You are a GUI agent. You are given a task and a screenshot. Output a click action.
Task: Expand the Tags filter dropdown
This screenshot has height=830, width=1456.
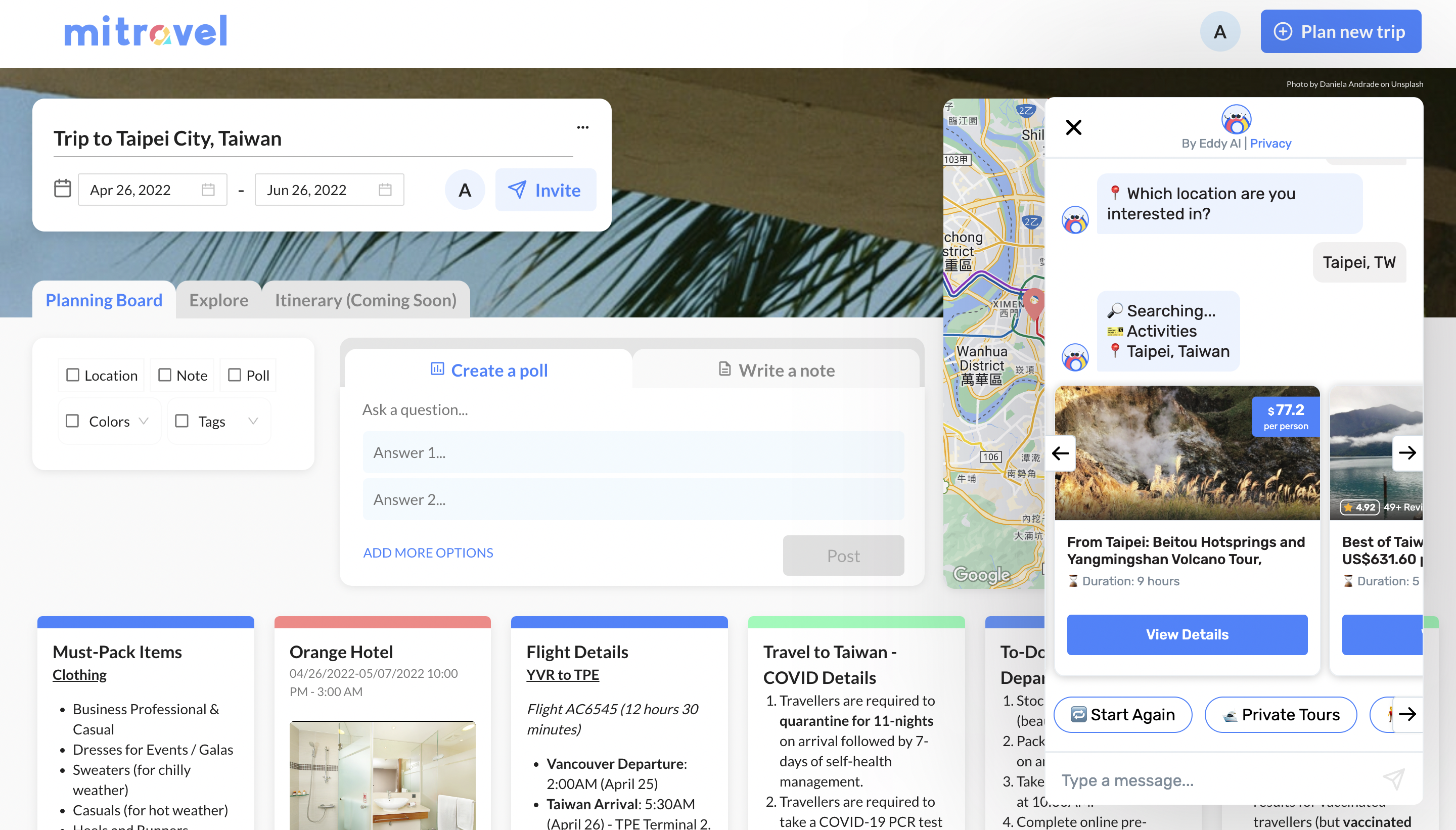253,421
